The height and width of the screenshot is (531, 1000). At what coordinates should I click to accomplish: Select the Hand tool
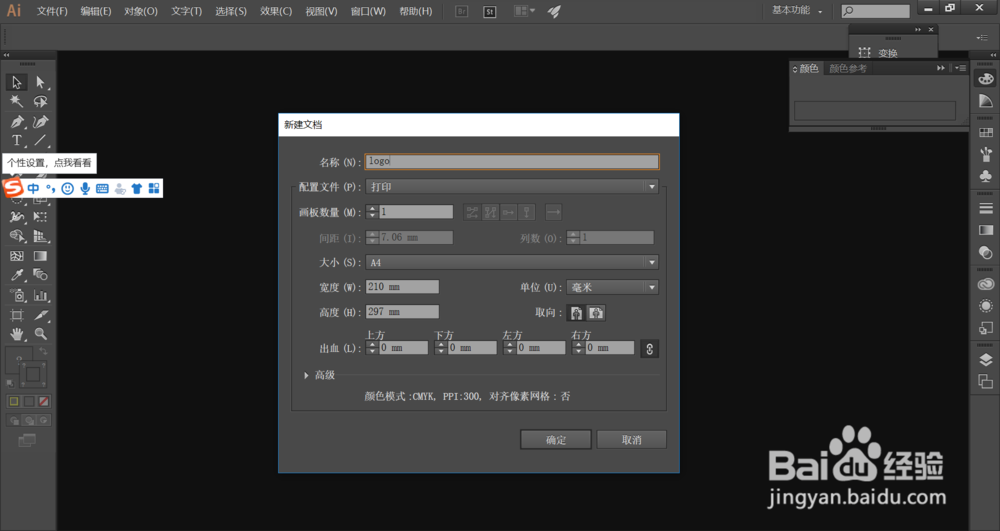tap(17, 334)
